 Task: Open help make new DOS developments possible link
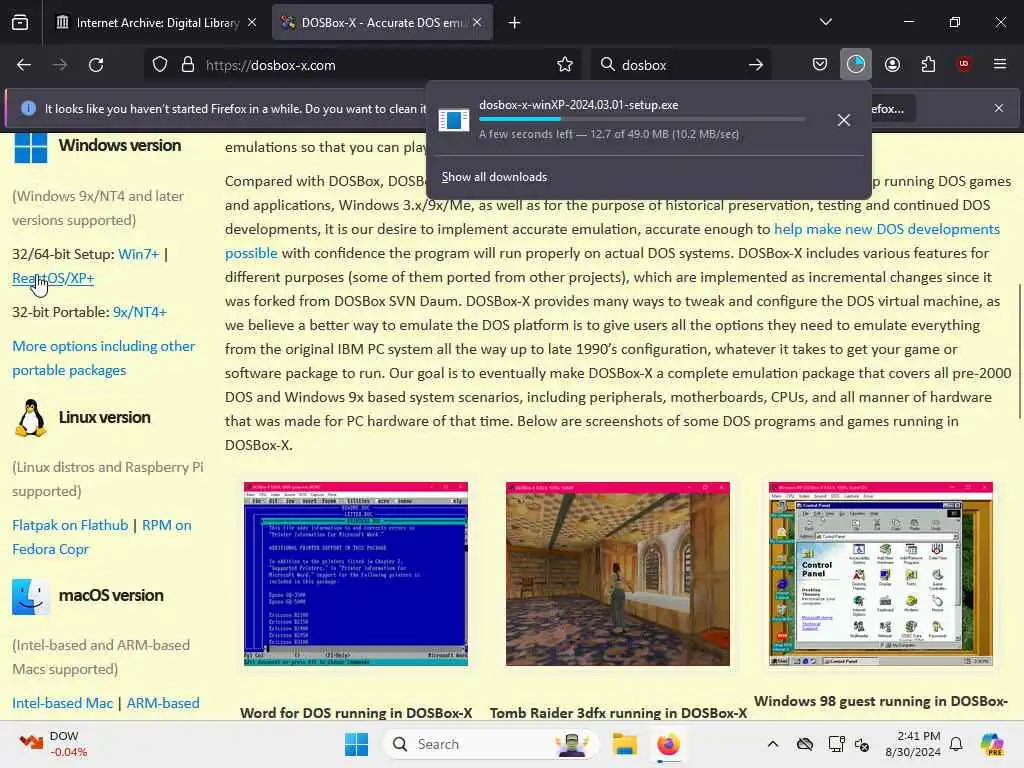click(x=886, y=229)
